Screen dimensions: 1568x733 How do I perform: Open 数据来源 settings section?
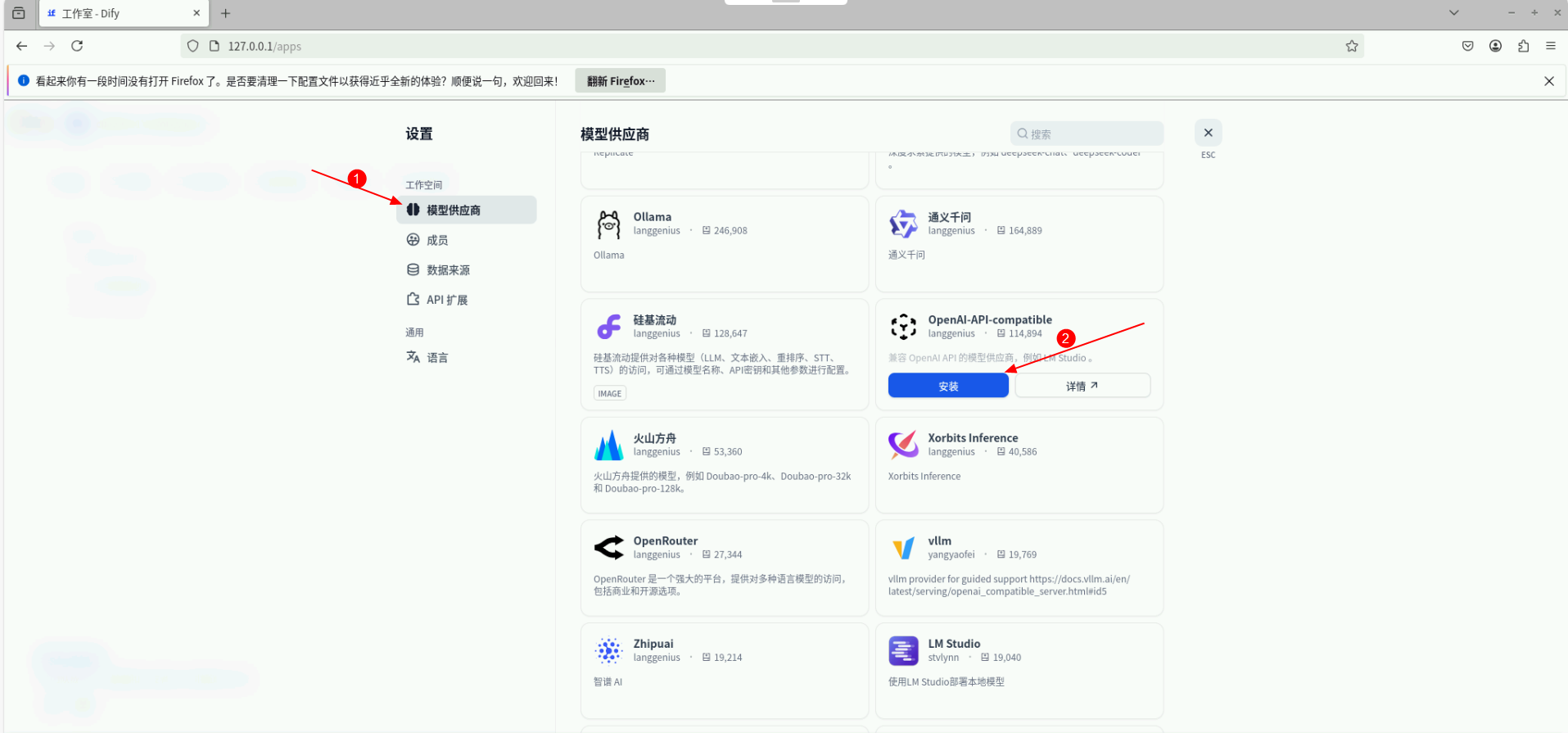[467, 269]
